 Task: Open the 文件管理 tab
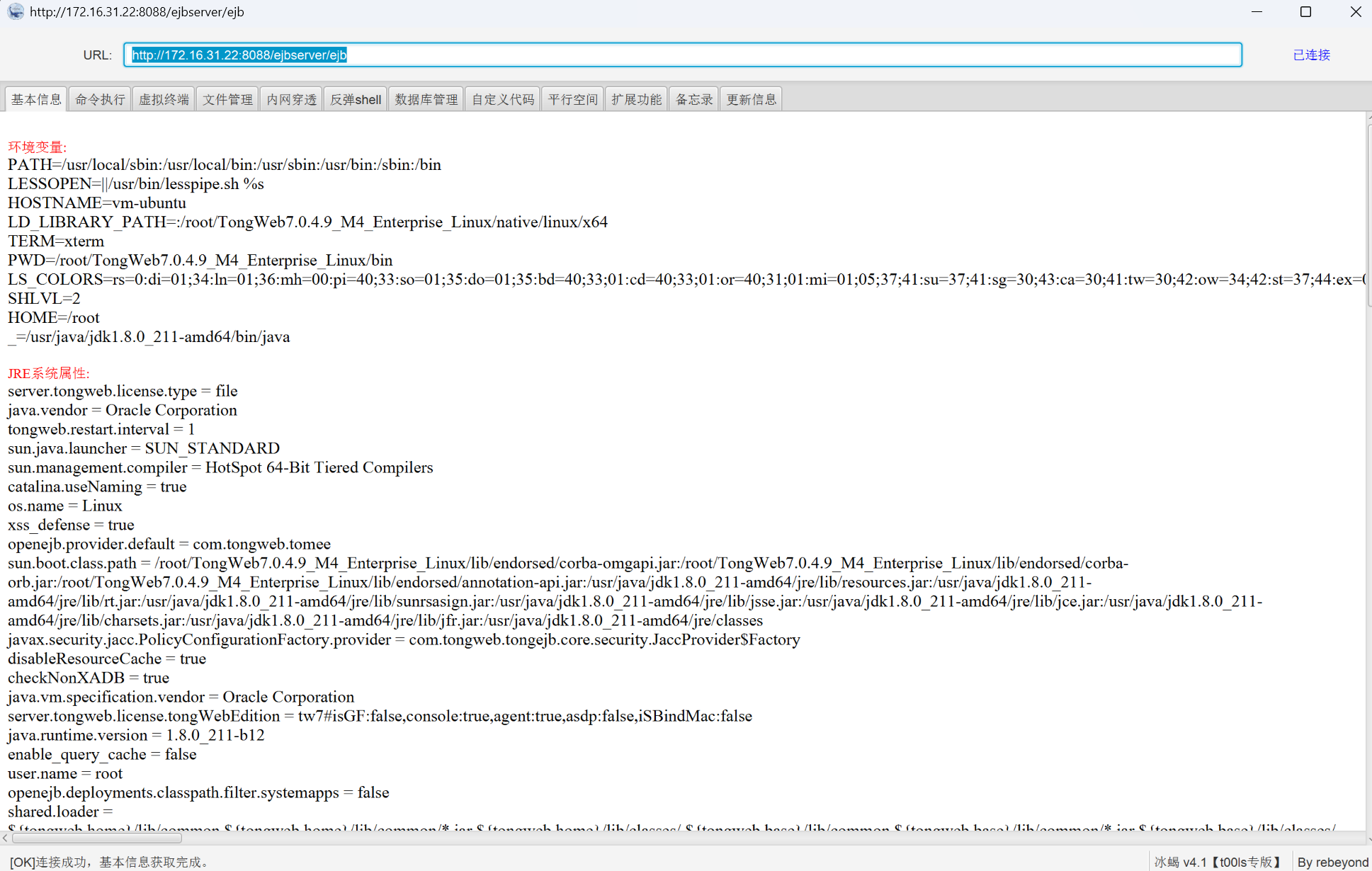click(227, 99)
